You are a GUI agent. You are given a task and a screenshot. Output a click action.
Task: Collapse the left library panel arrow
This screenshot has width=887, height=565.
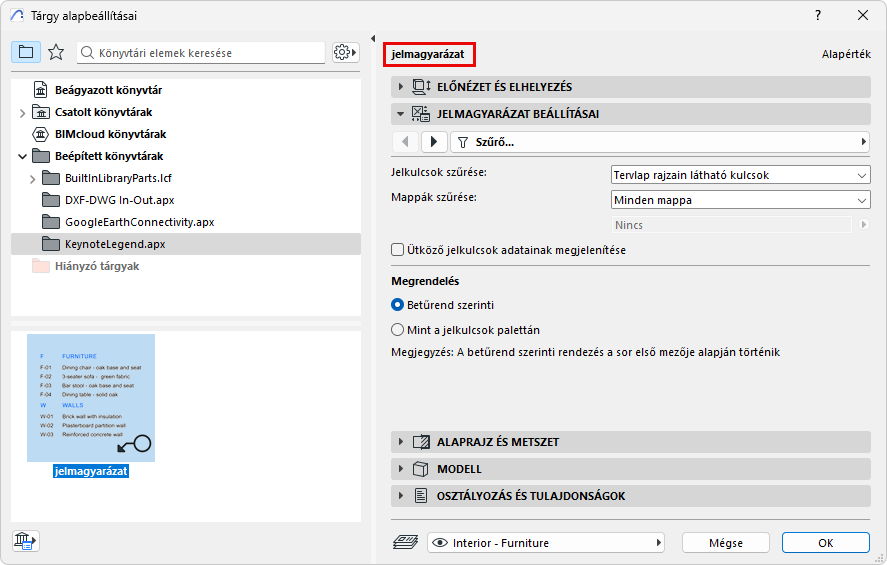tap(373, 39)
